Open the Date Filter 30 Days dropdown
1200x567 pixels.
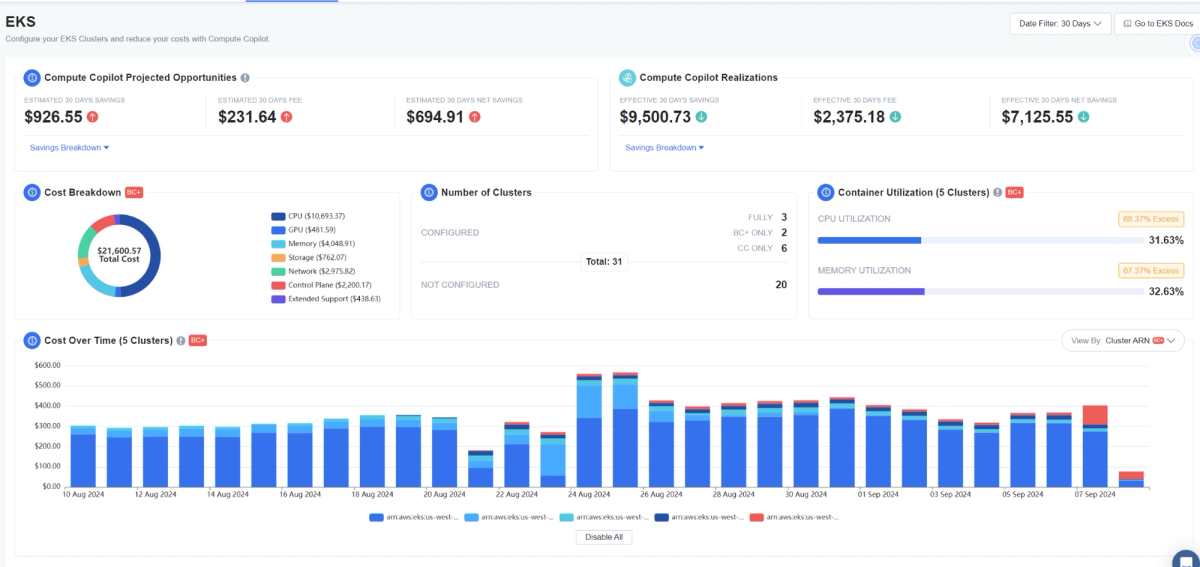pos(1061,23)
